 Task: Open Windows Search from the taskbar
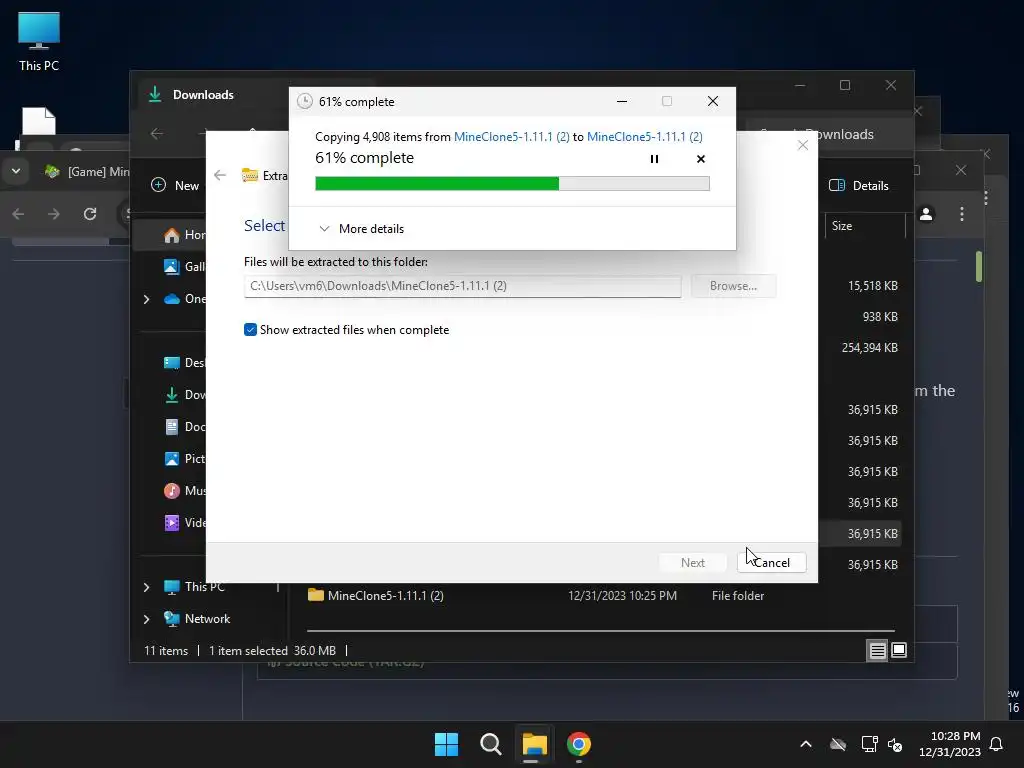[x=490, y=744]
